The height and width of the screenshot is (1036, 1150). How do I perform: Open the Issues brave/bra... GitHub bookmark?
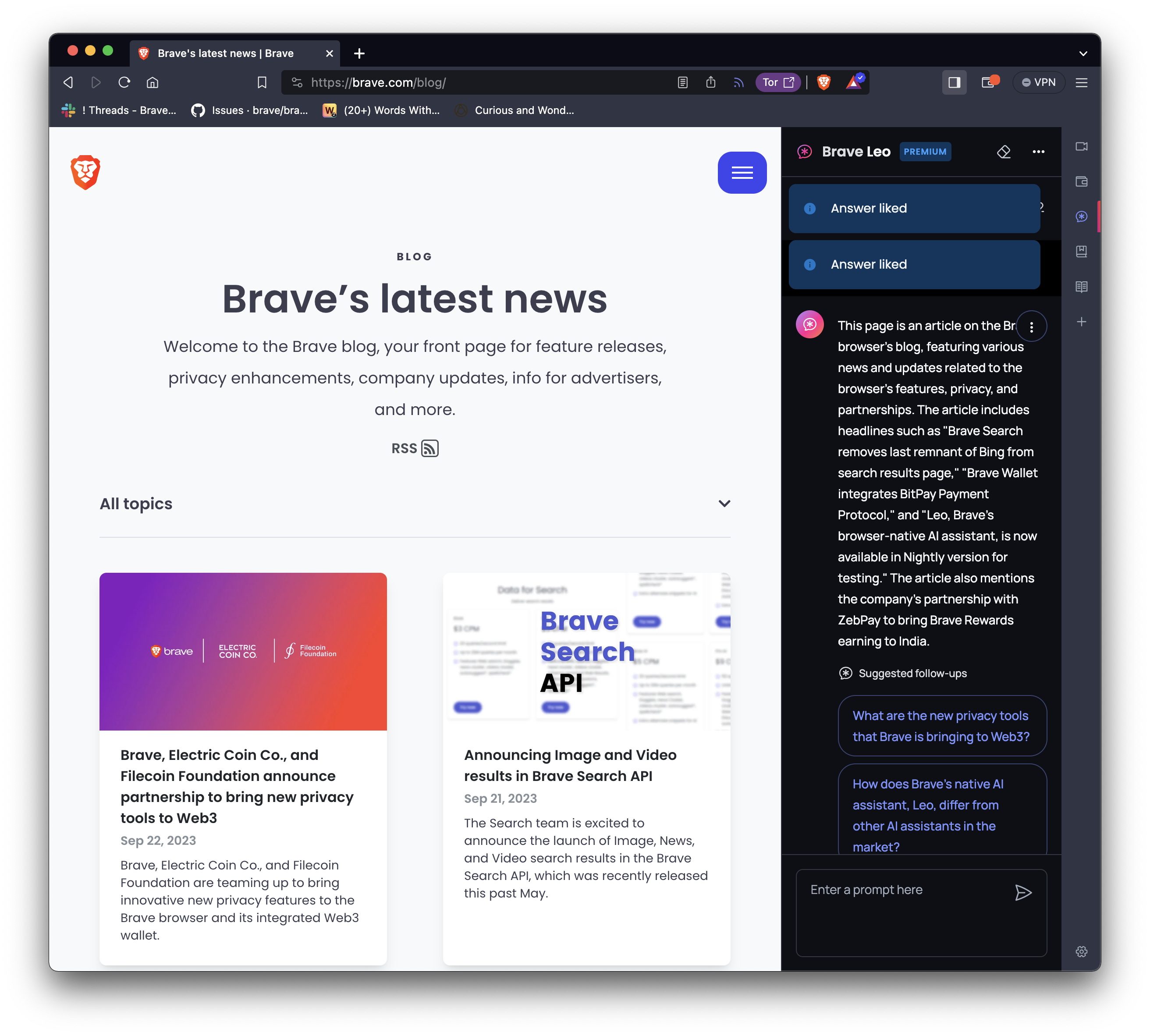[249, 110]
